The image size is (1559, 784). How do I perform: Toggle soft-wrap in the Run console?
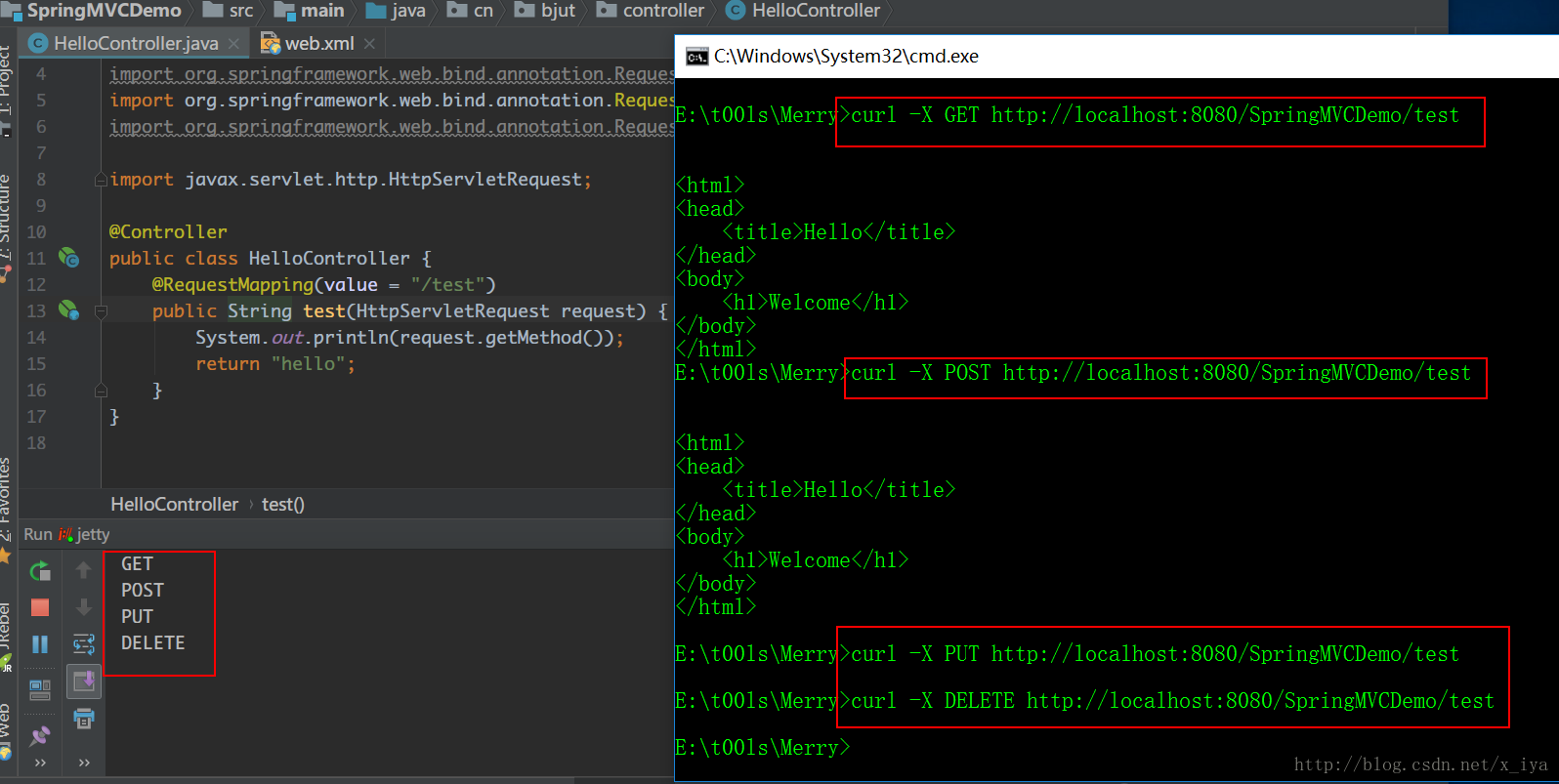(x=84, y=643)
